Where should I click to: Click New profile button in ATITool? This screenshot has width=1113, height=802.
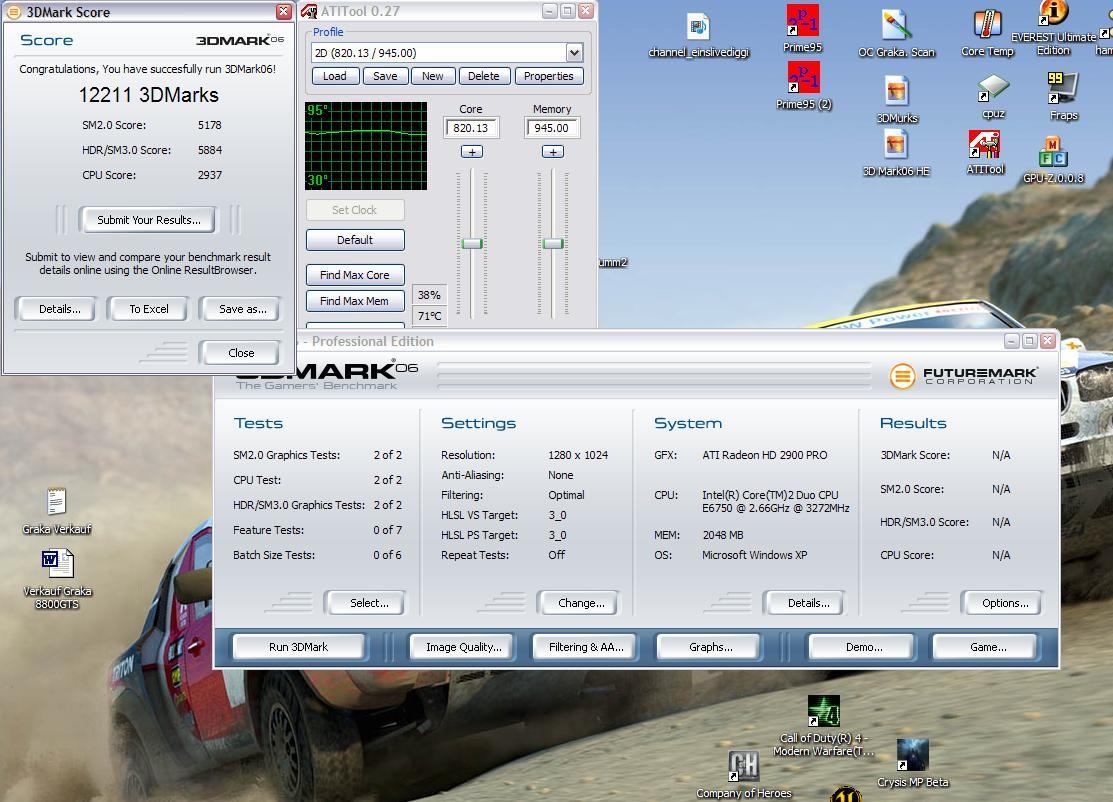pyautogui.click(x=432, y=76)
